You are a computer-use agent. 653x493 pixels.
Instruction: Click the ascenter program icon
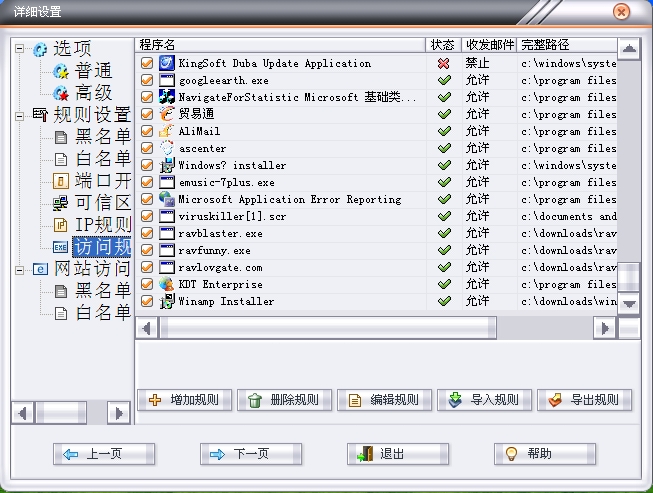pos(167,148)
